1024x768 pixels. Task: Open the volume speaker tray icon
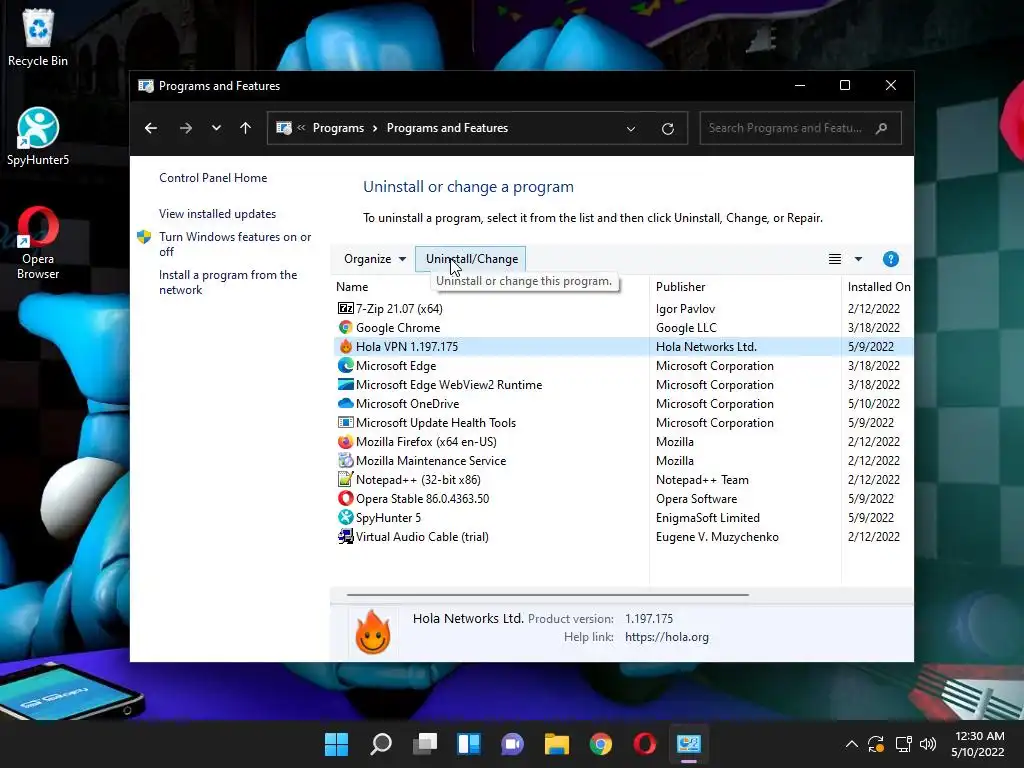(x=927, y=744)
